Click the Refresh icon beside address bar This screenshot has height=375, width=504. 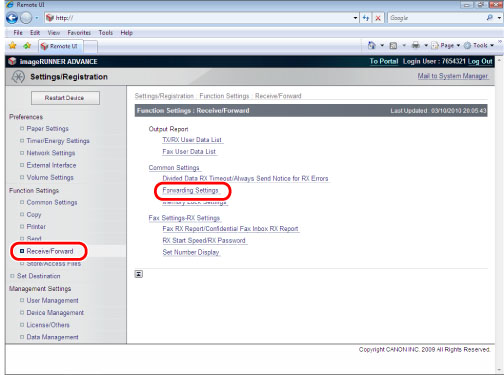coord(366,18)
